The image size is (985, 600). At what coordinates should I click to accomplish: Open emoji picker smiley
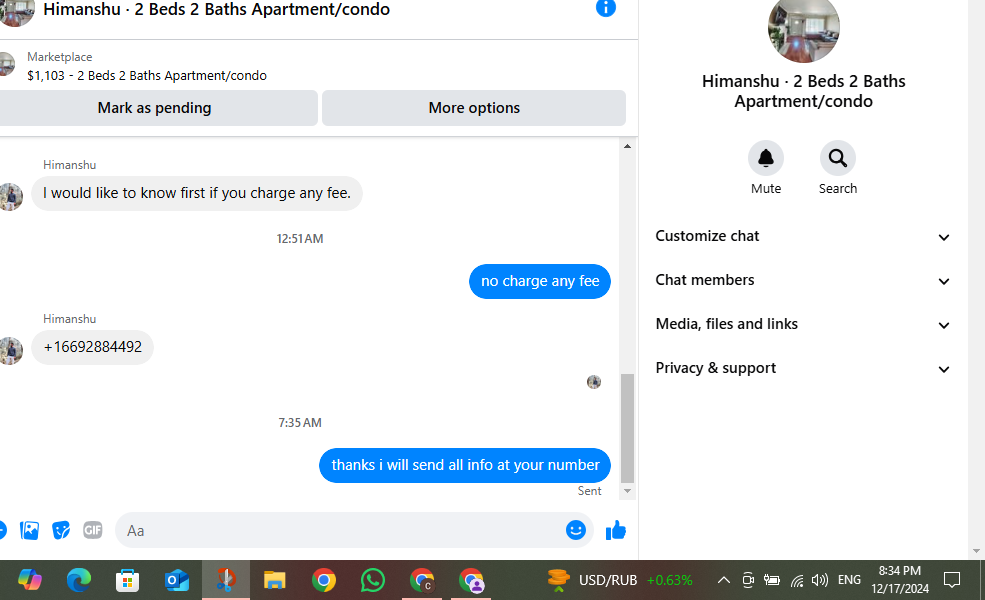[x=575, y=530]
